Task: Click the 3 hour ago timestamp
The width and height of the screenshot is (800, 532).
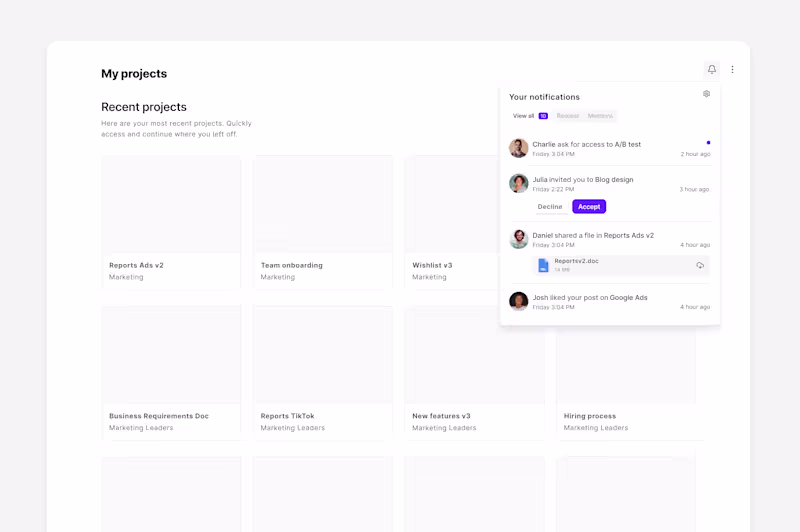Action: [694, 189]
